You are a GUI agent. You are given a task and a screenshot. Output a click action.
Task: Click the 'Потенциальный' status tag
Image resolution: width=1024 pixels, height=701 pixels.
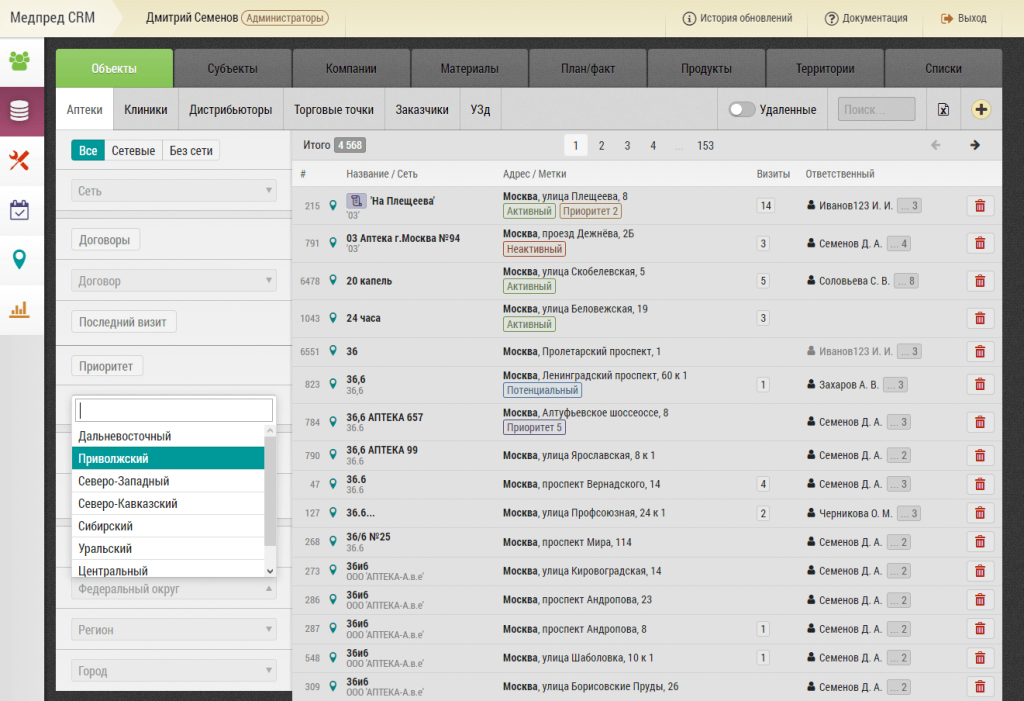[x=542, y=390]
